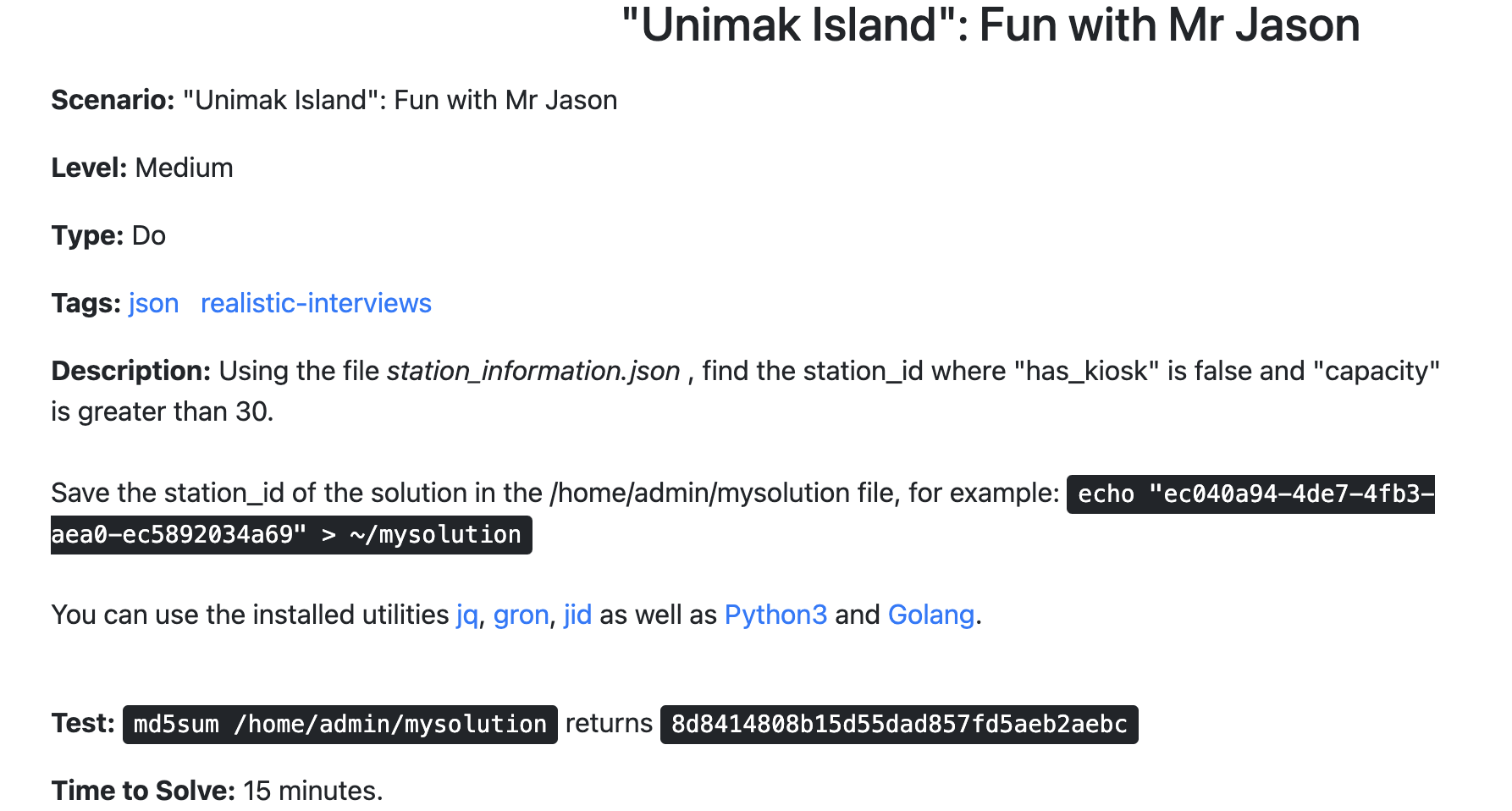Click 'You can use the installed utilities' text
The height and width of the screenshot is (811, 1512).
250,615
